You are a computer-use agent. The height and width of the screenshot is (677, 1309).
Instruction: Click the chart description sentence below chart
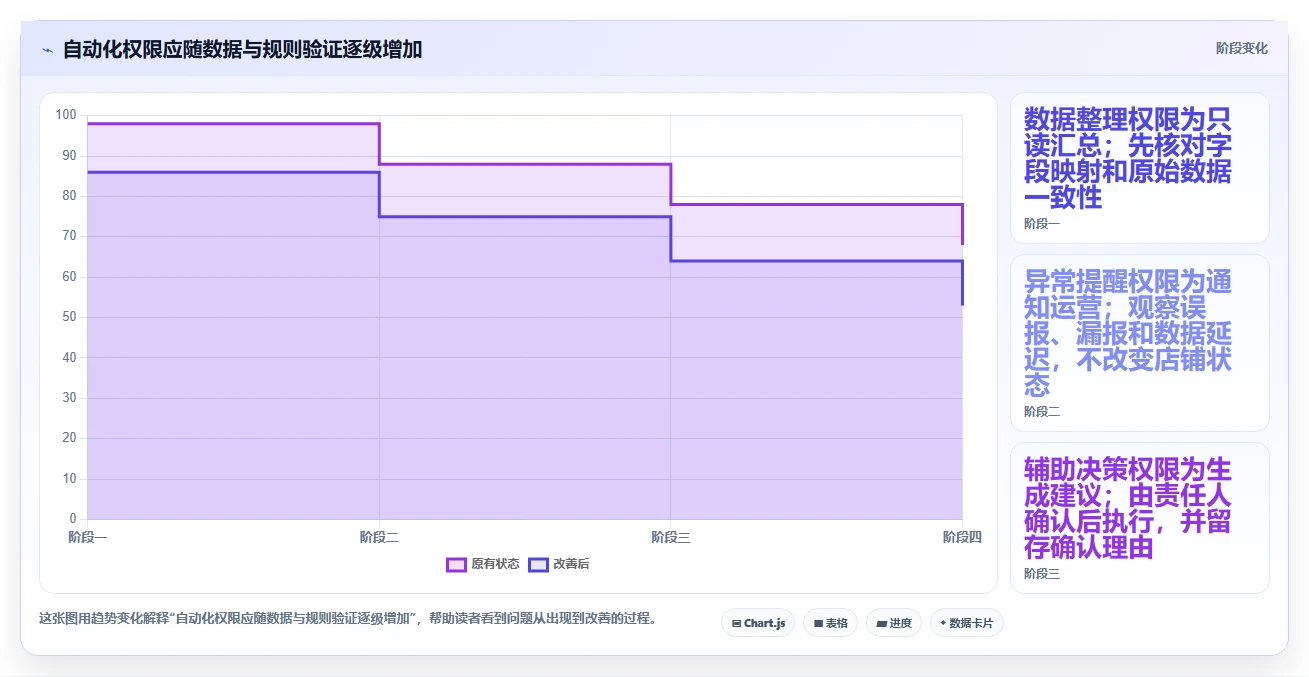[350, 618]
